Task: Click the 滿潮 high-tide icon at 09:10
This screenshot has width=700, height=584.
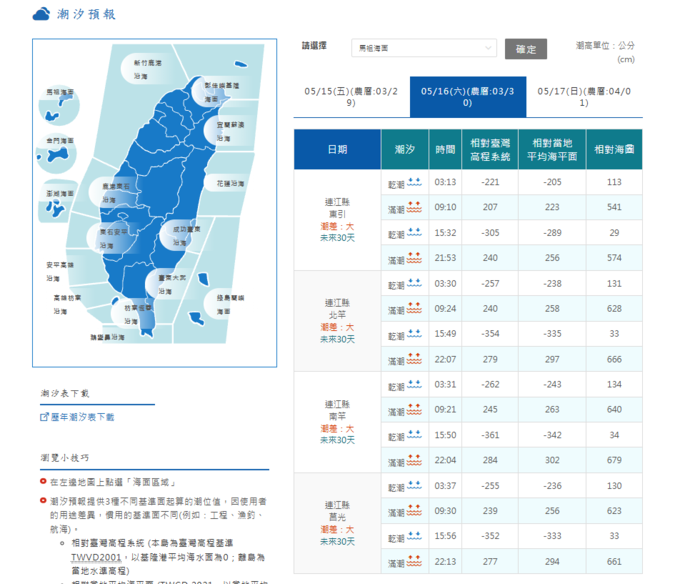Action: 414,208
